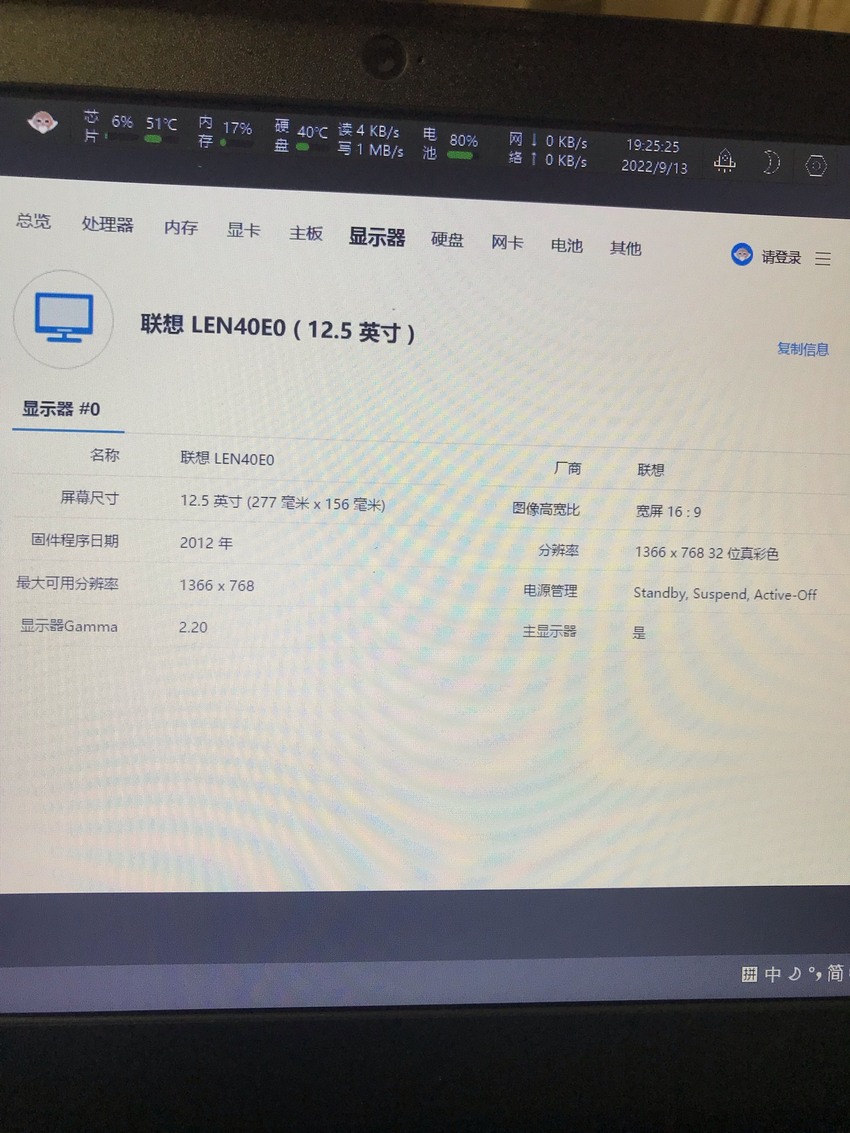Click the disk read 4 KB/s value
Viewport: 850px width, 1133px height.
coord(377,131)
